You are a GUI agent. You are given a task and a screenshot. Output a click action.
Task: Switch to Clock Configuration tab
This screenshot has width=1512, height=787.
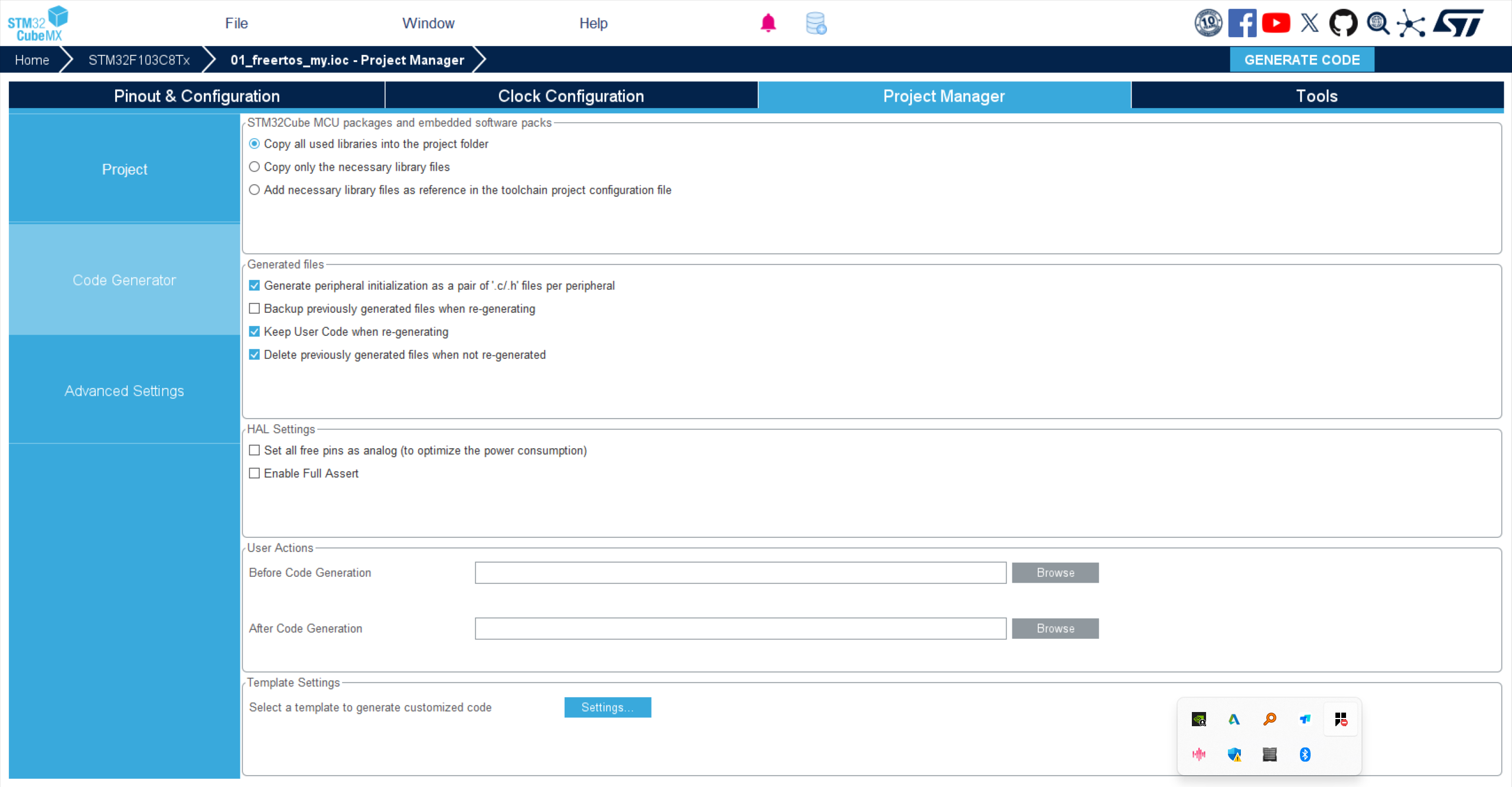[x=571, y=96]
